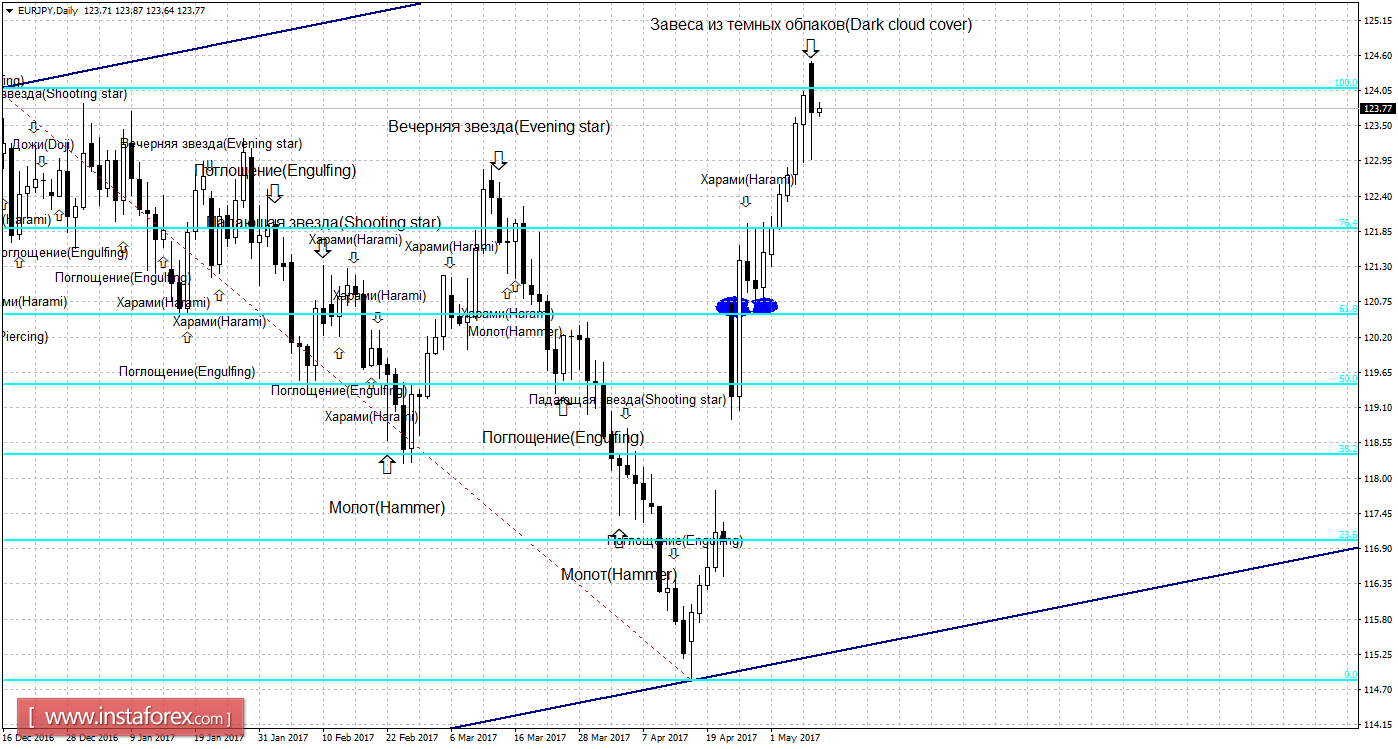Image resolution: width=1398 pixels, height=749 pixels.
Task: Click the 116.35 price on the axis
Action: [x=1378, y=584]
